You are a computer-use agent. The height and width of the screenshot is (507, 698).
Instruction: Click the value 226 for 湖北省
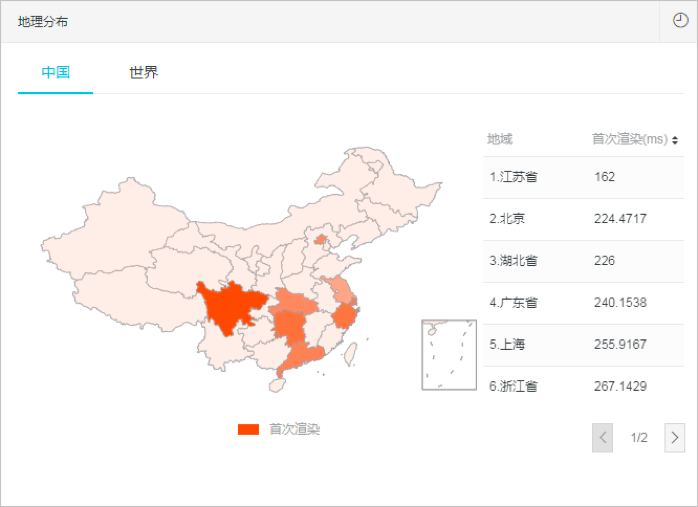605,260
